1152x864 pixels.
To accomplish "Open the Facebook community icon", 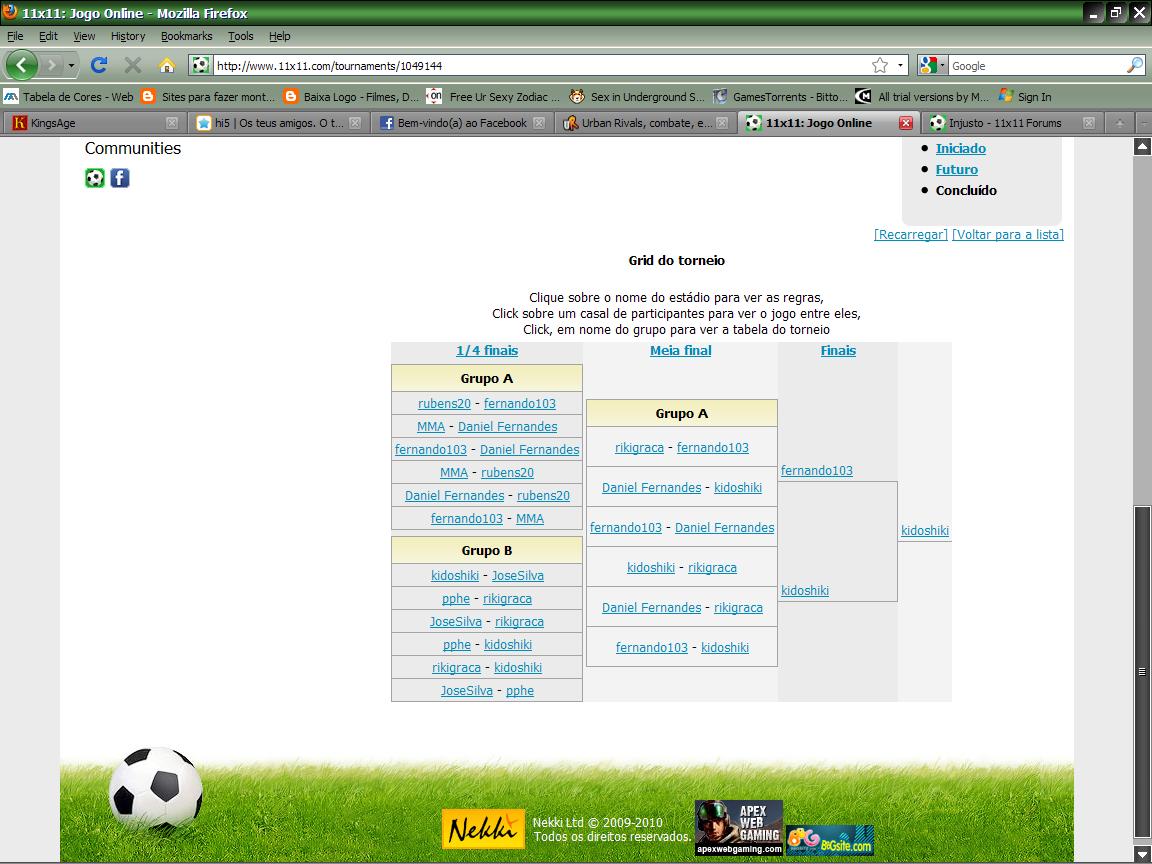I will pyautogui.click(x=120, y=178).
